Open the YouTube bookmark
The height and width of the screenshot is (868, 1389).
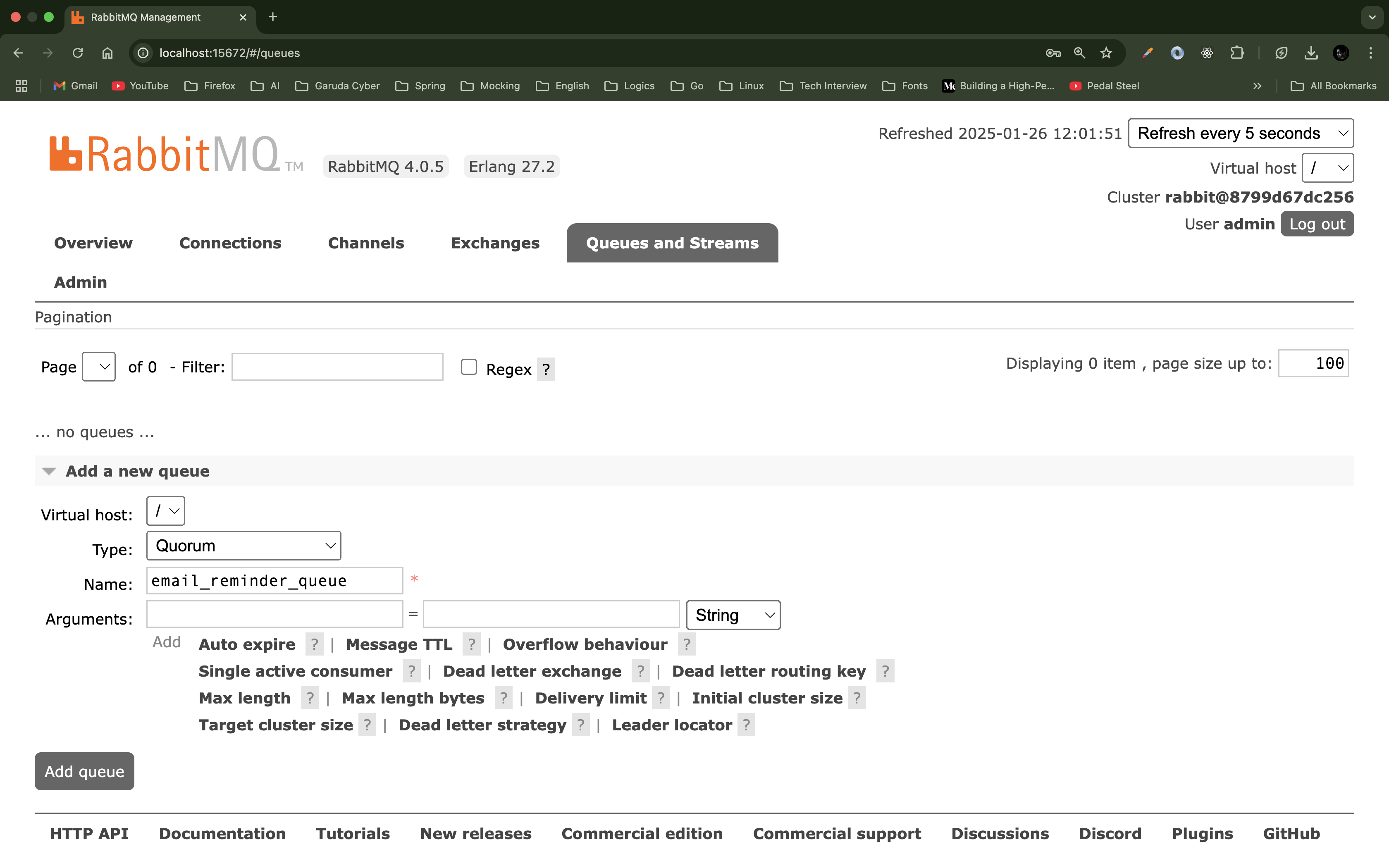(140, 86)
